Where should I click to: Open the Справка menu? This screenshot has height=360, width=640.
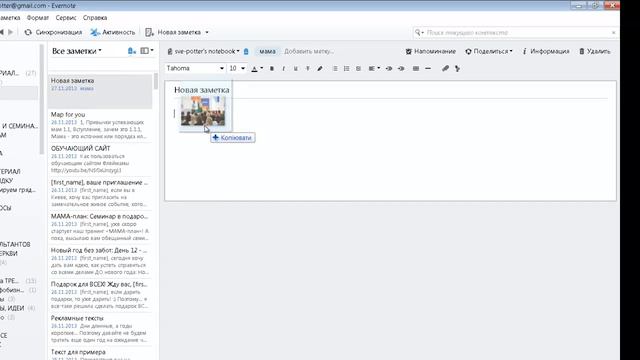(95, 18)
